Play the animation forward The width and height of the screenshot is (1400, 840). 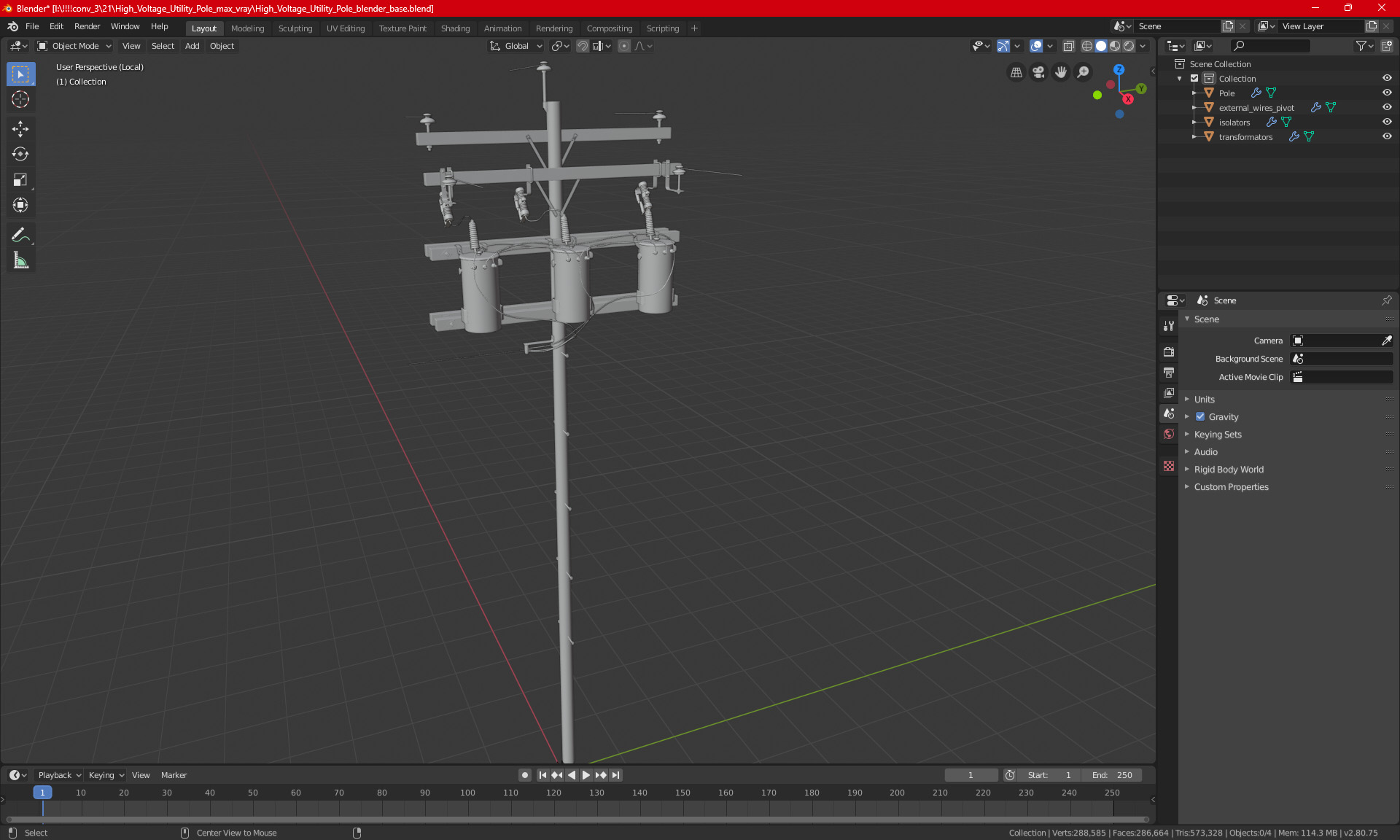[x=586, y=775]
